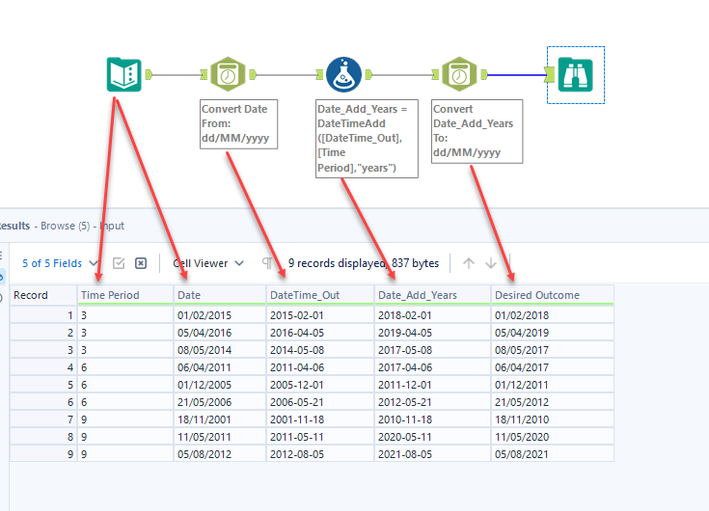Select Date cell 01/12/2005

point(220,385)
